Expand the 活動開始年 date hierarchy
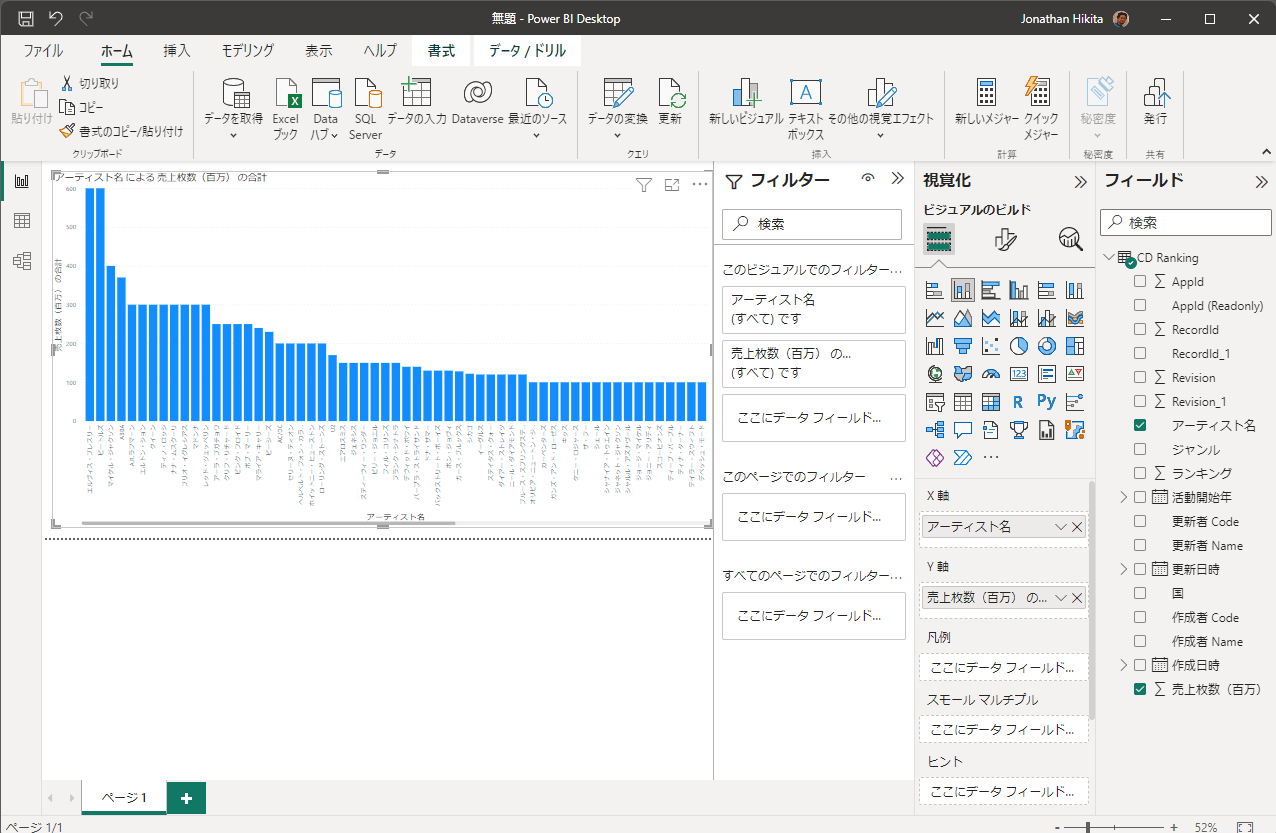 coord(1123,497)
